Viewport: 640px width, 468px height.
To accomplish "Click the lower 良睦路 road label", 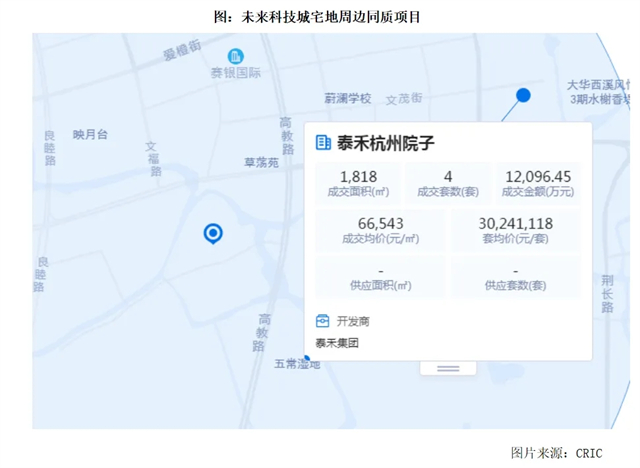I will tap(41, 274).
